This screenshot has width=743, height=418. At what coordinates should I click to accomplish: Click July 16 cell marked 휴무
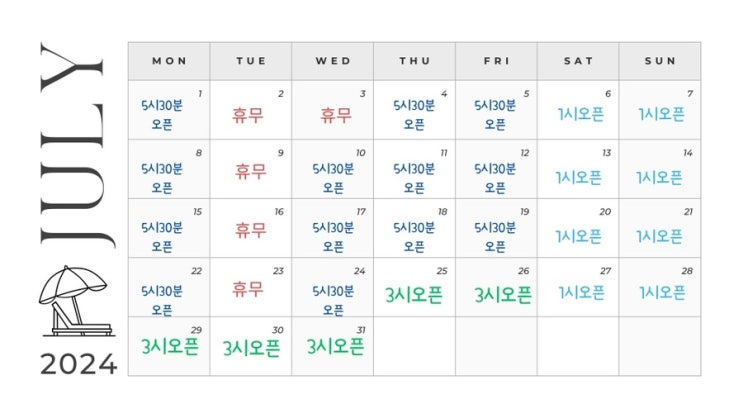(x=250, y=230)
